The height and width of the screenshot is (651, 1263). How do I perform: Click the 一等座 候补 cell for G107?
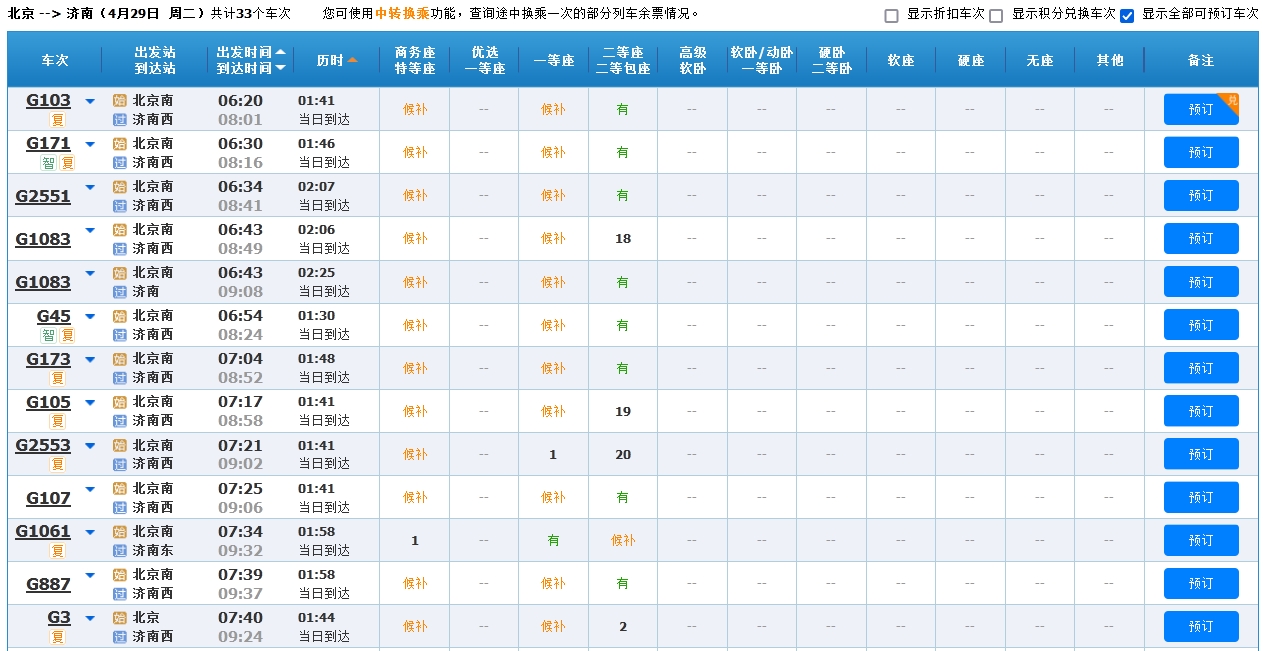pos(553,497)
